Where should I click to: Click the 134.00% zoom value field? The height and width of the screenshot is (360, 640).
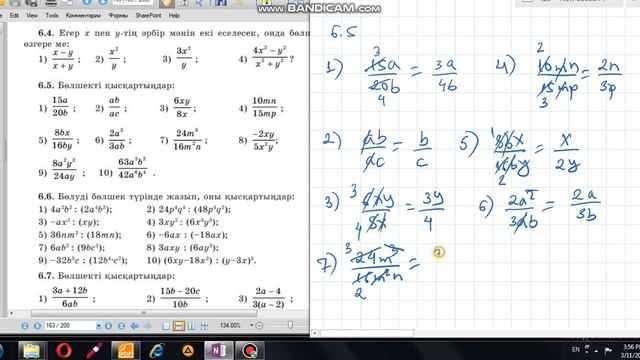click(x=230, y=325)
